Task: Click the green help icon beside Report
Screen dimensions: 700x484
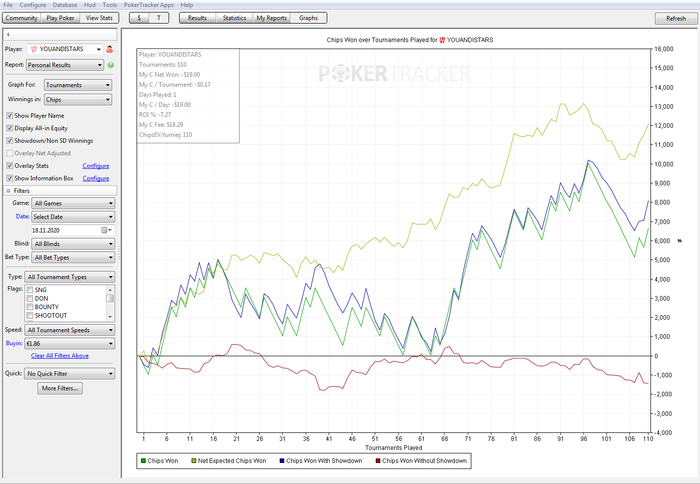Action: pyautogui.click(x=111, y=65)
